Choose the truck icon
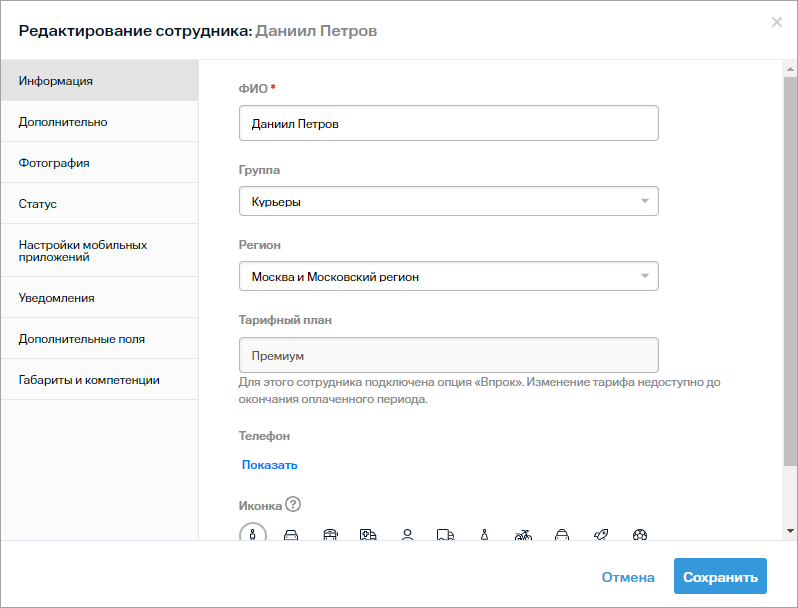The width and height of the screenshot is (798, 608). [446, 535]
